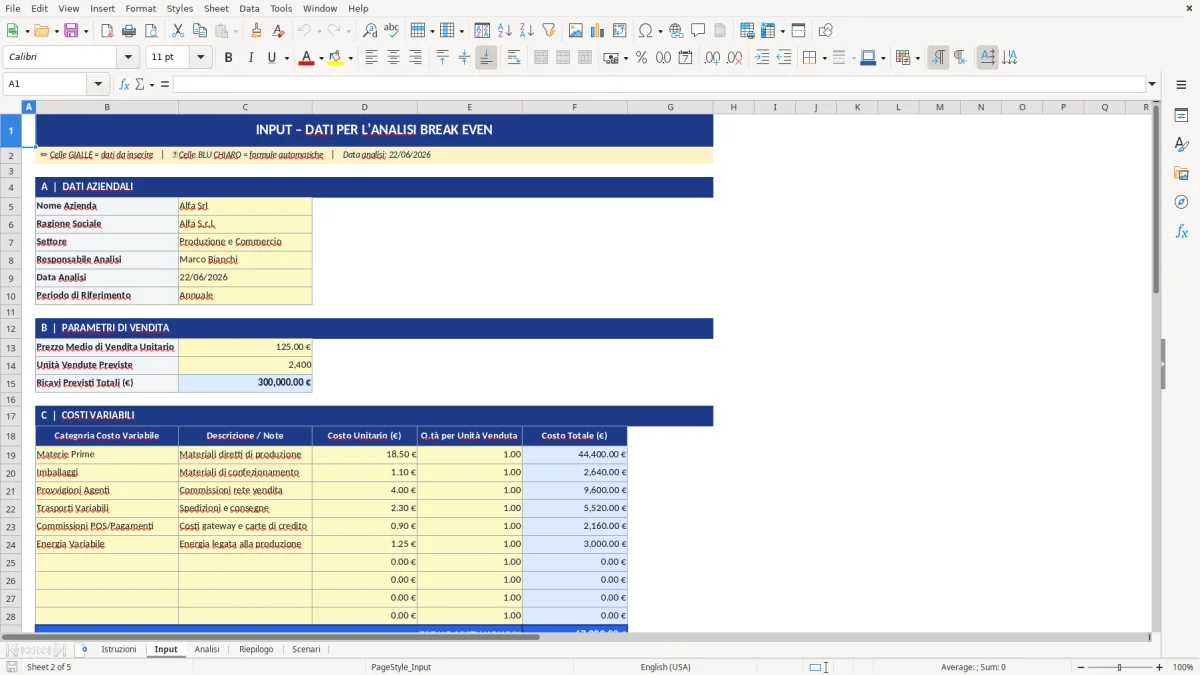Click zoom in plus button

pyautogui.click(x=1160, y=667)
